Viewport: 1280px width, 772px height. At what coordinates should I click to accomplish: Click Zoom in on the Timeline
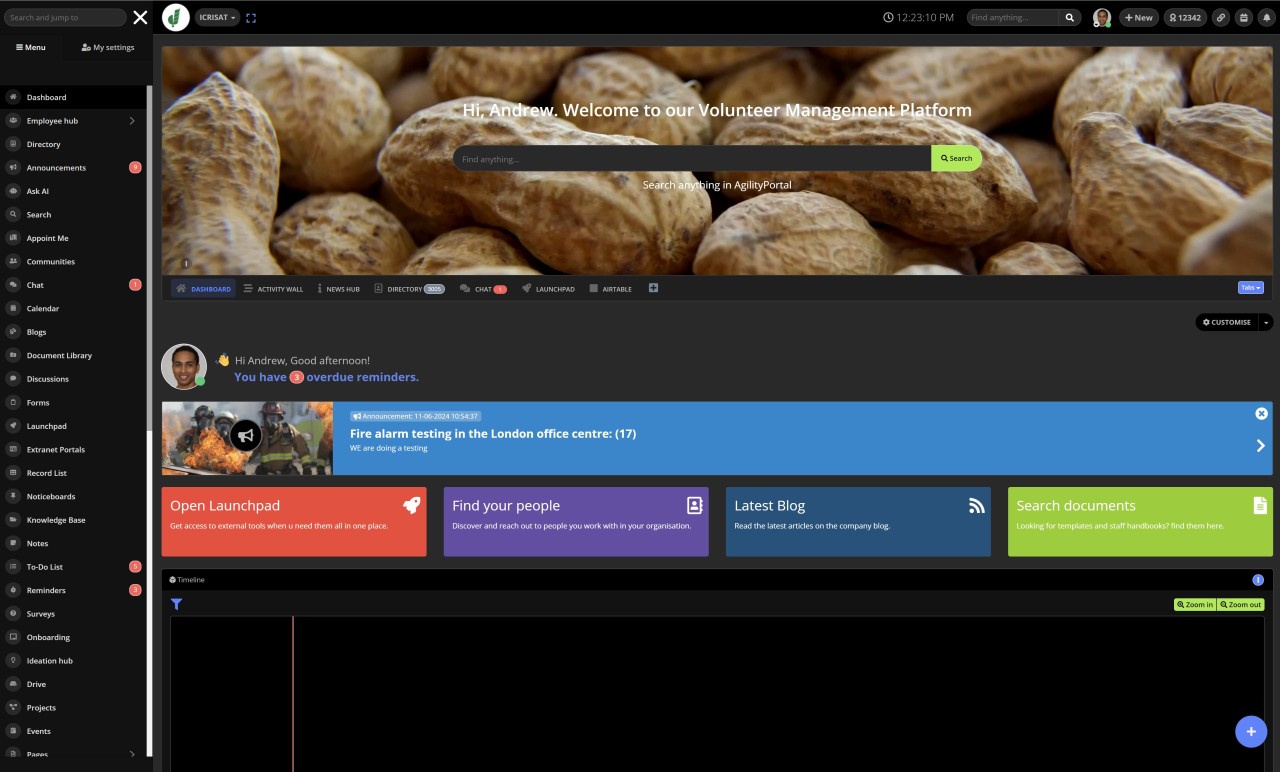point(1194,604)
